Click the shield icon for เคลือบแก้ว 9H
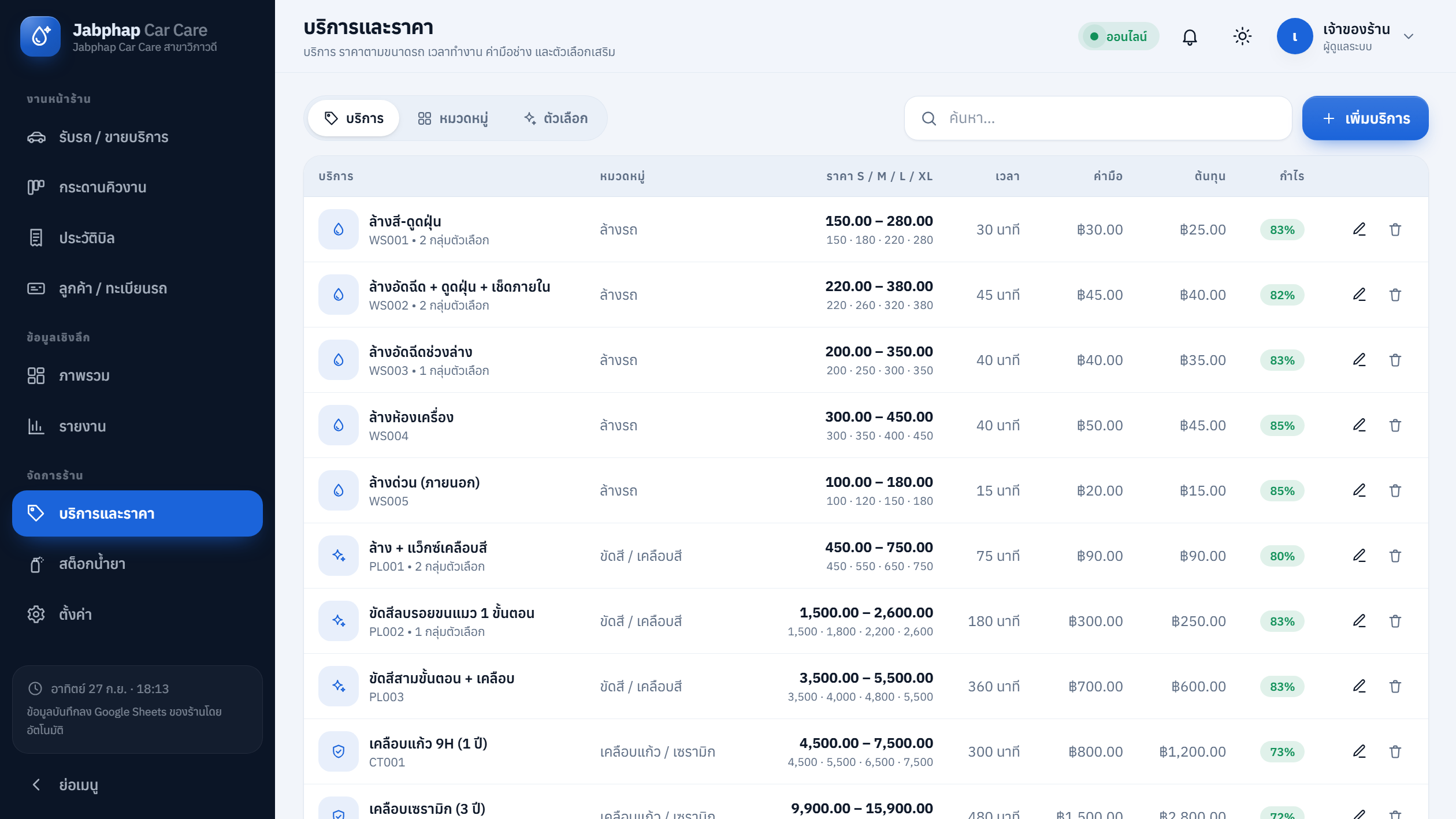The width and height of the screenshot is (1456, 819). click(x=339, y=751)
